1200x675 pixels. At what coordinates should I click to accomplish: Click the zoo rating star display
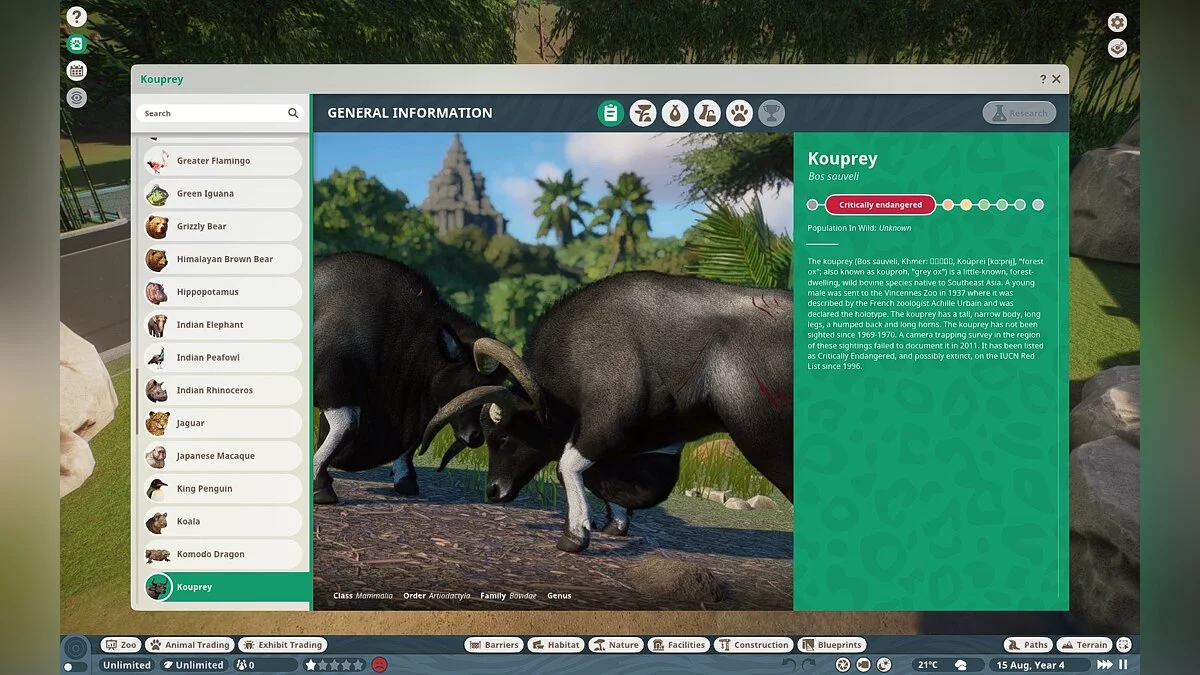(333, 663)
